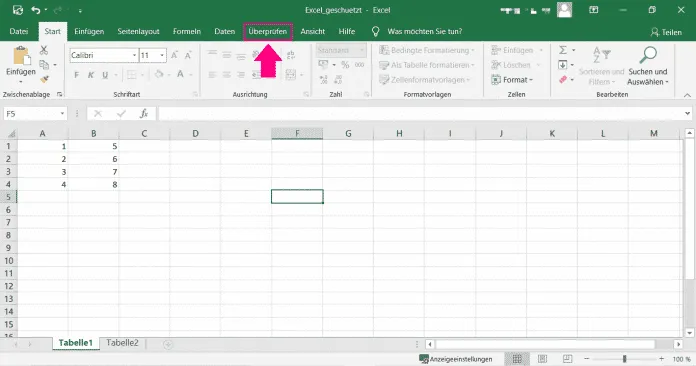Image resolution: width=696 pixels, height=366 pixels.
Task: Click the decrease font size icon
Action: pyautogui.click(x=188, y=55)
